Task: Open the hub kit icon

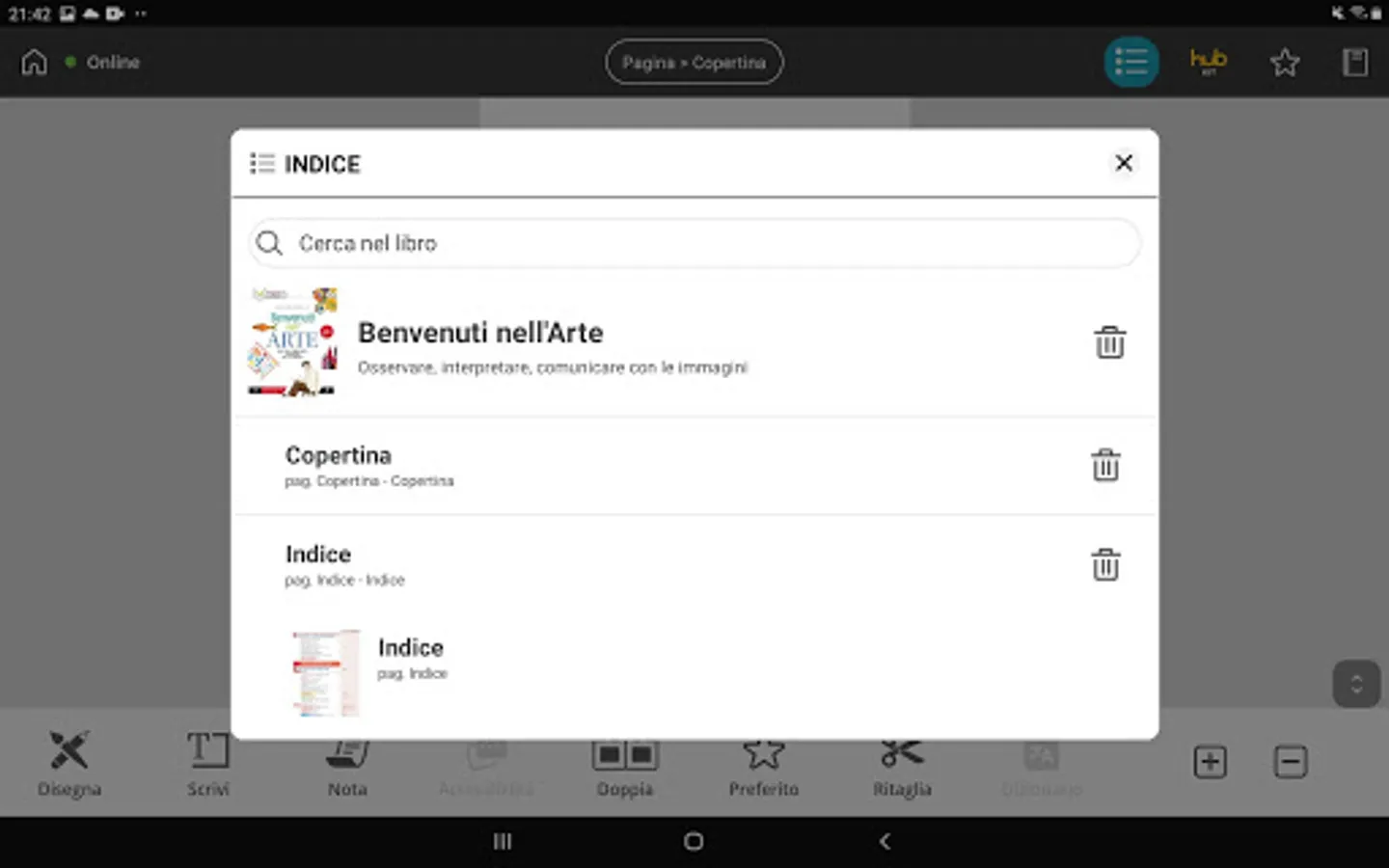Action: [1208, 63]
